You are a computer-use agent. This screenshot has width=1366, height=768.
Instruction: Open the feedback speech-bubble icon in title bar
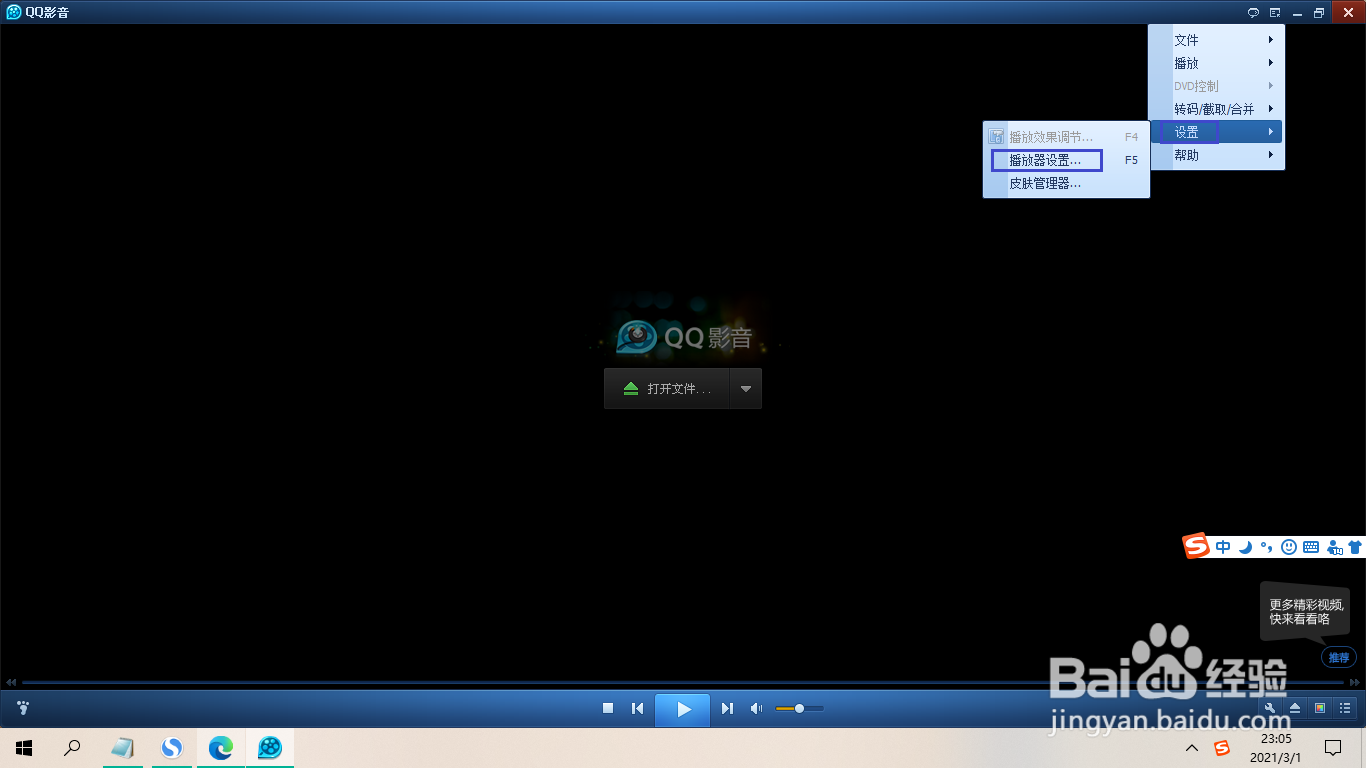coord(1253,13)
